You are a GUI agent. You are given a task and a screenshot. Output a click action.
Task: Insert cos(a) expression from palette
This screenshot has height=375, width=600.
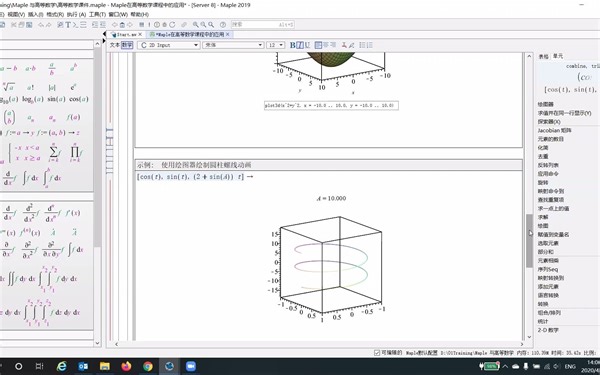pos(79,99)
